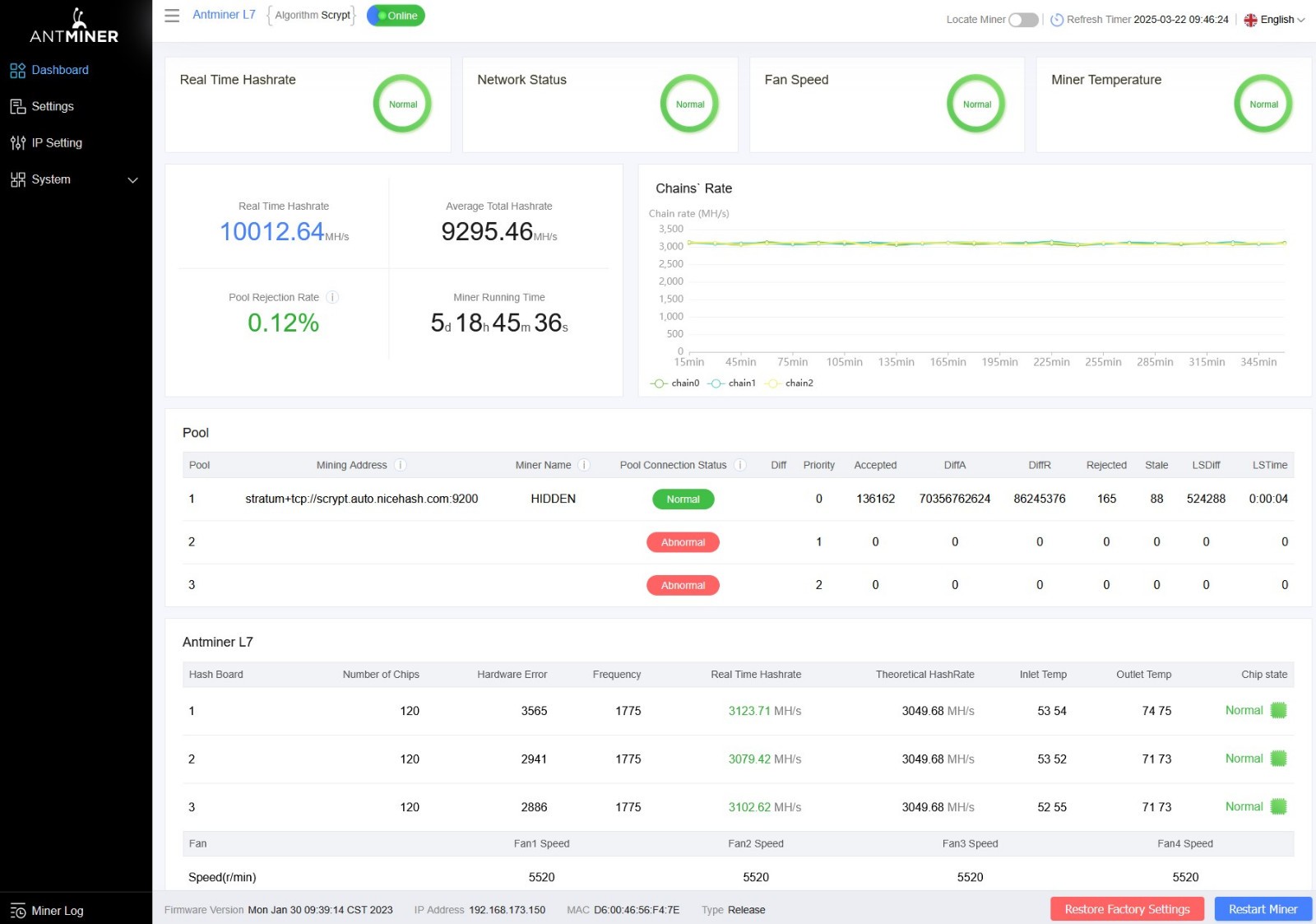Toggle the Locate Miner switch
1316x924 pixels.
click(x=1023, y=20)
